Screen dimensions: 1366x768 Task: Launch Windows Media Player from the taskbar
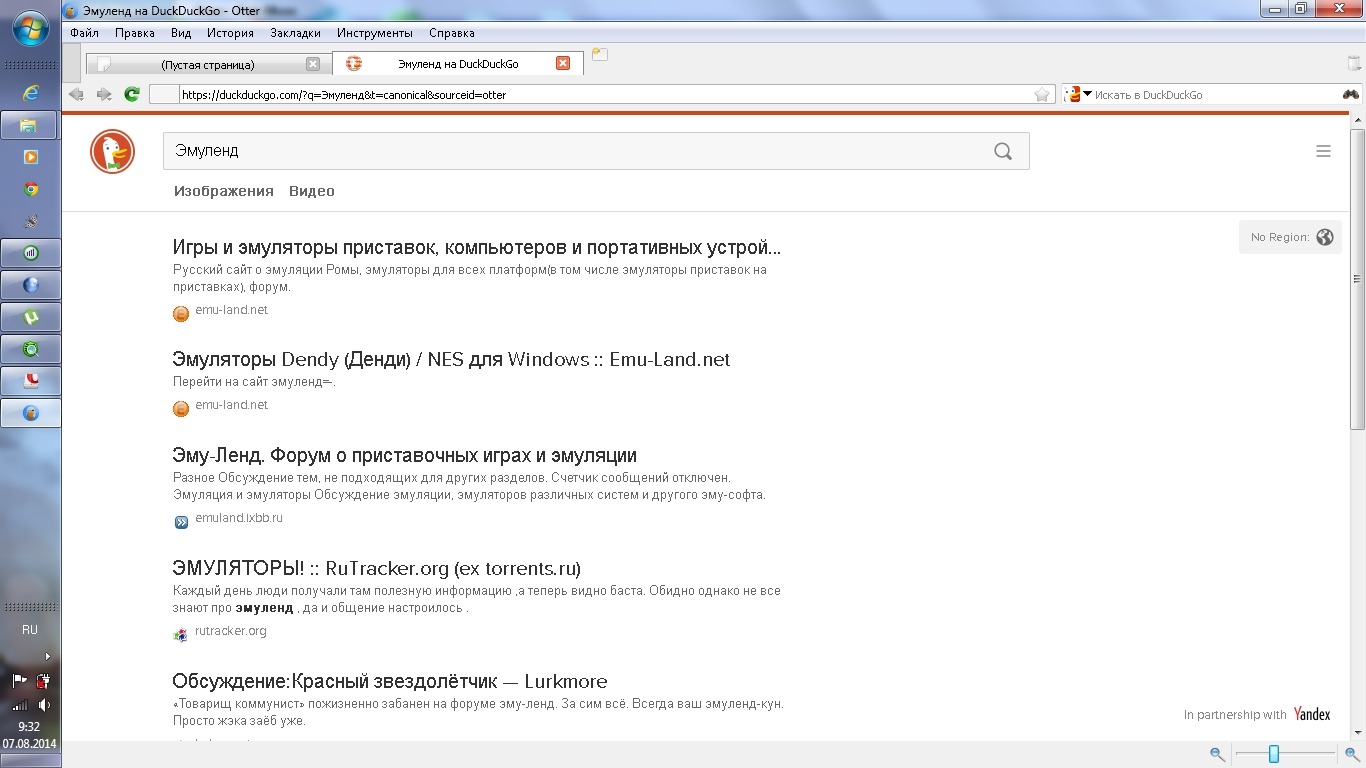[x=31, y=157]
